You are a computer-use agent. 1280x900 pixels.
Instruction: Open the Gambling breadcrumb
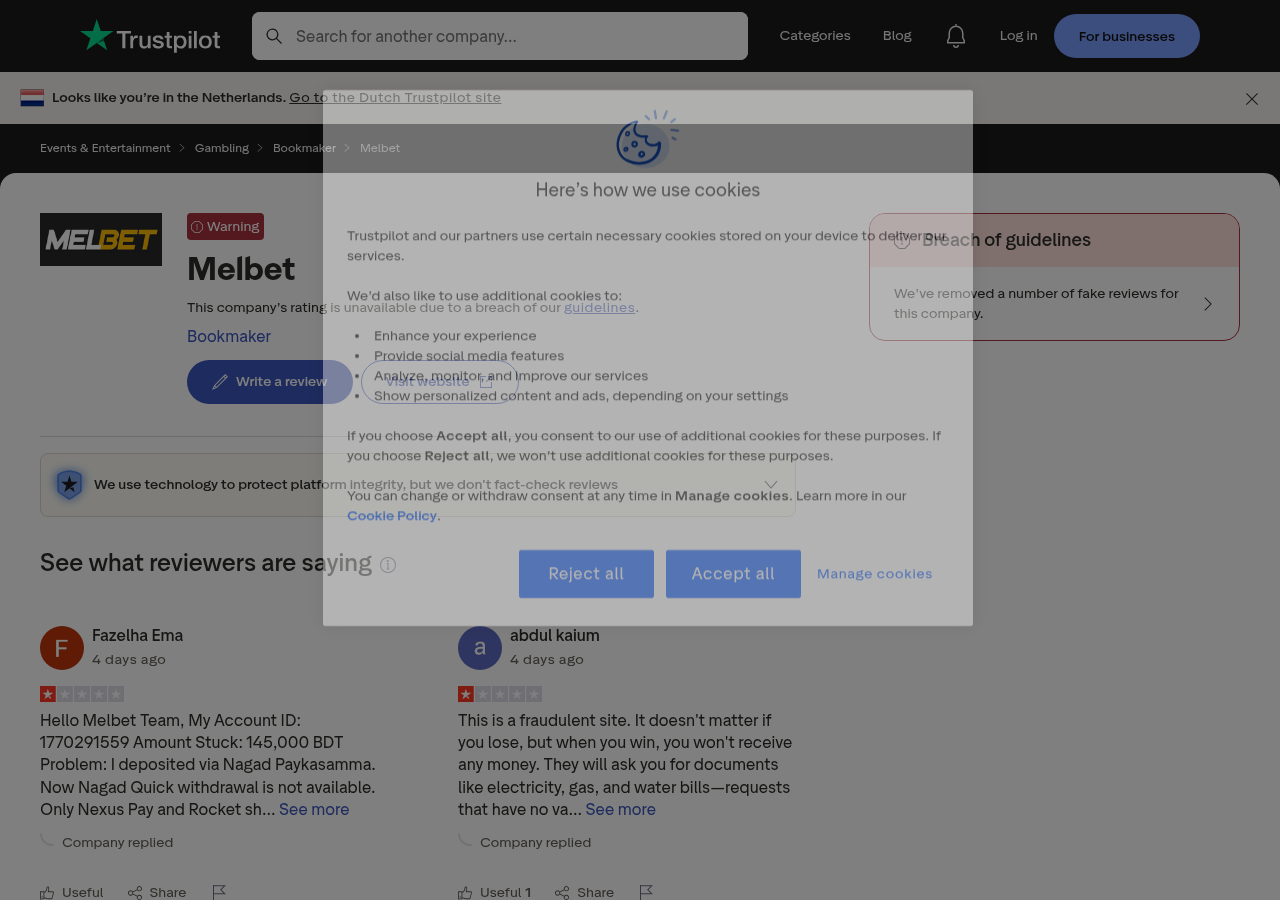click(222, 148)
